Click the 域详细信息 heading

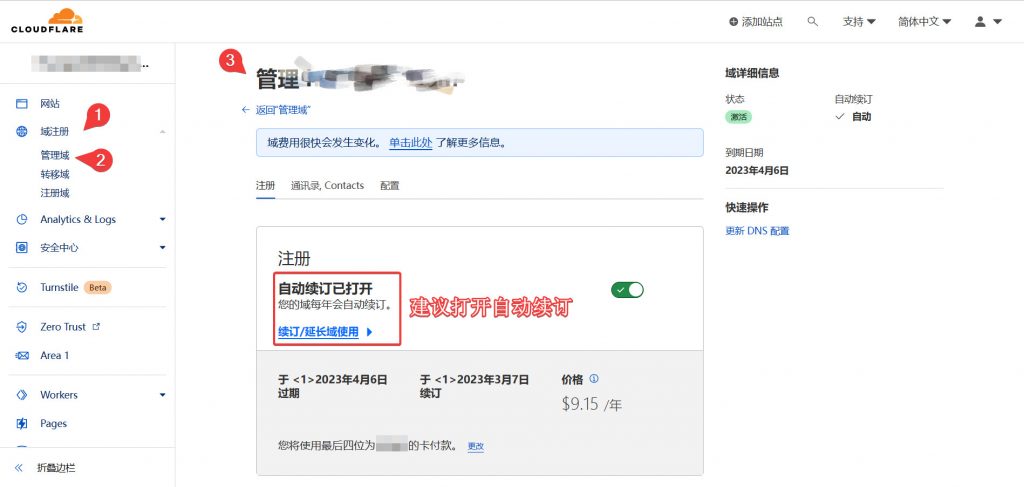click(x=752, y=73)
